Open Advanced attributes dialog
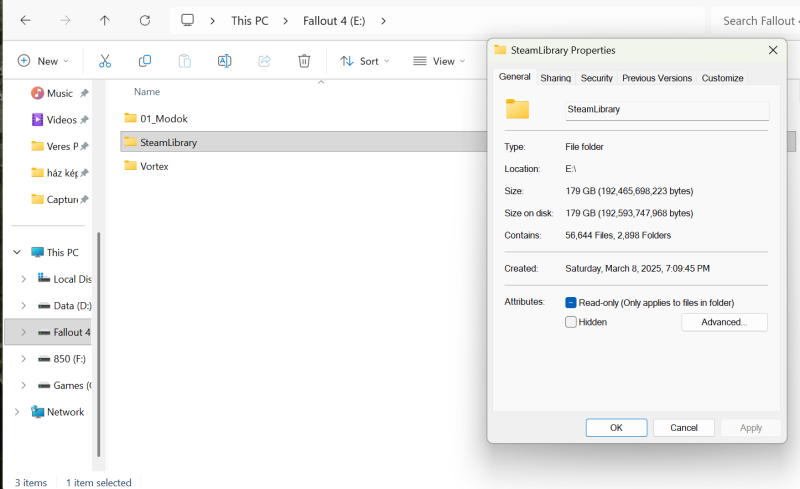This screenshot has width=800, height=489. (x=724, y=322)
